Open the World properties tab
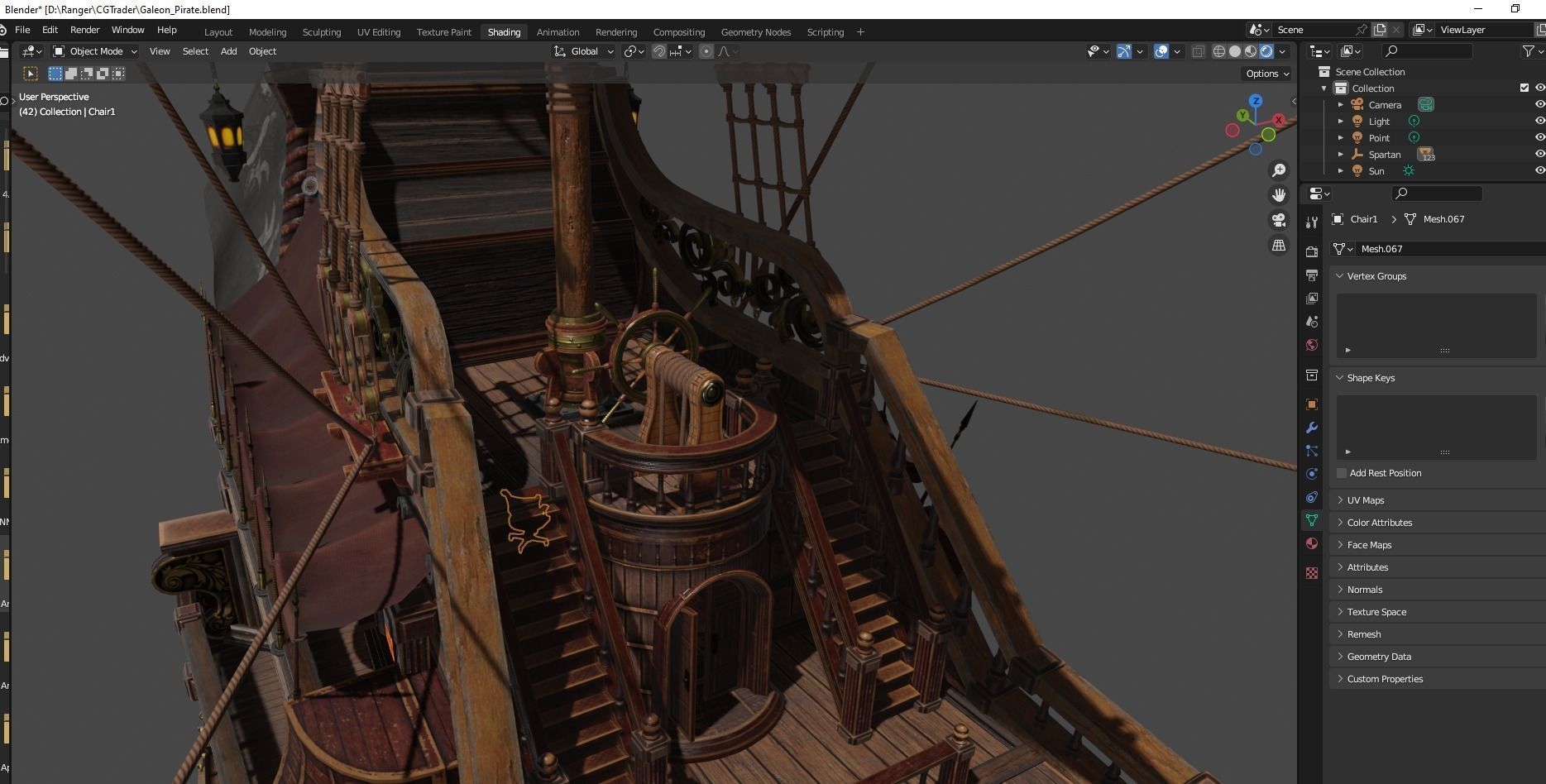This screenshot has width=1546, height=784. [x=1312, y=345]
